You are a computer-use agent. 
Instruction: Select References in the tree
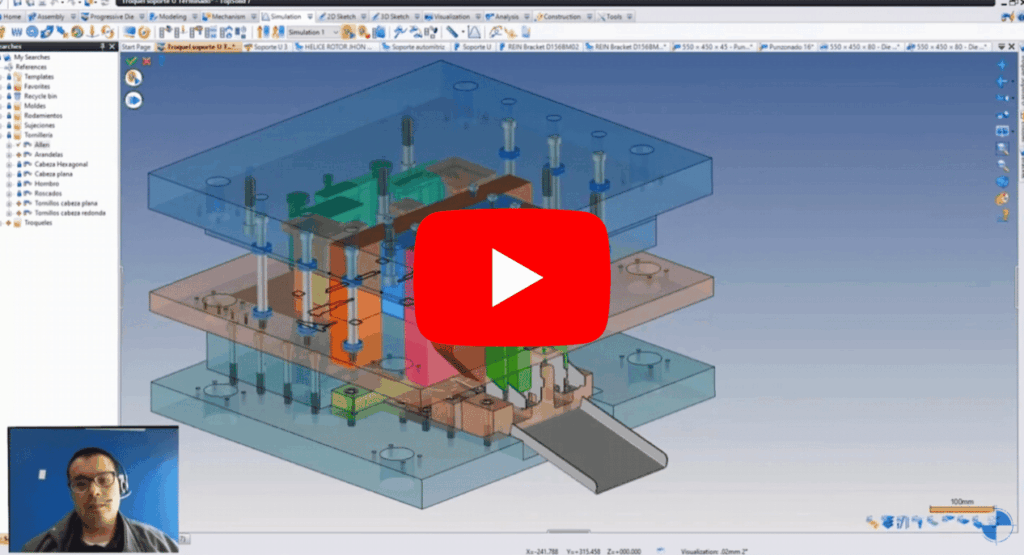click(x=31, y=67)
